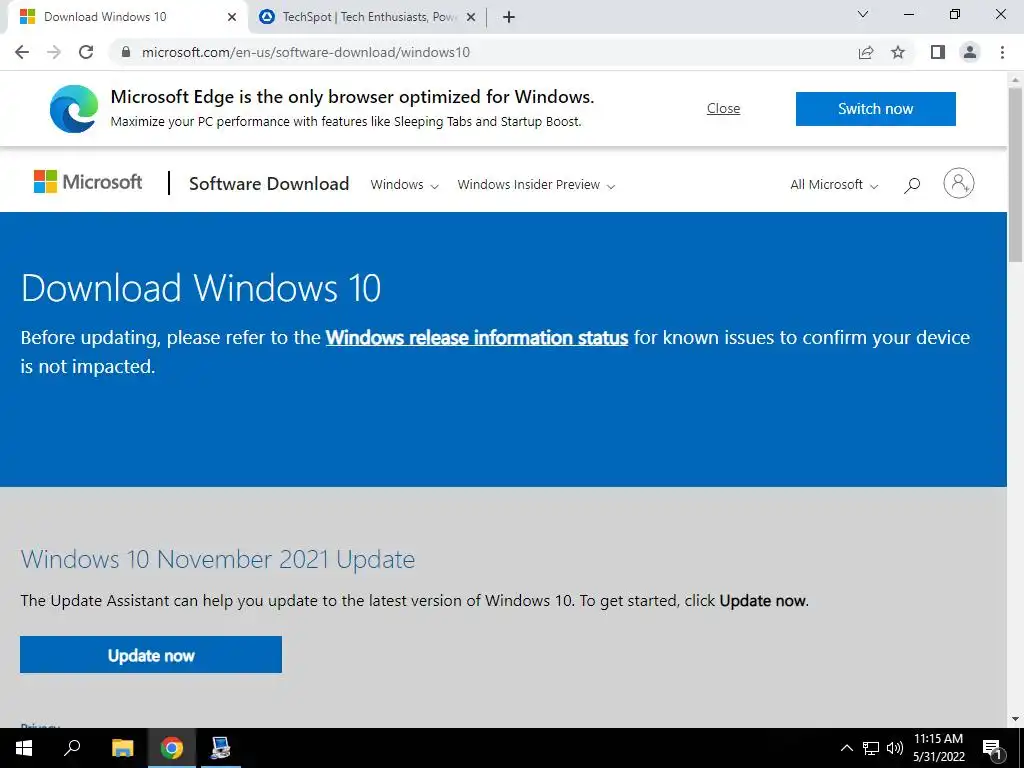Open network status tray icon
The height and width of the screenshot is (768, 1024).
[871, 748]
